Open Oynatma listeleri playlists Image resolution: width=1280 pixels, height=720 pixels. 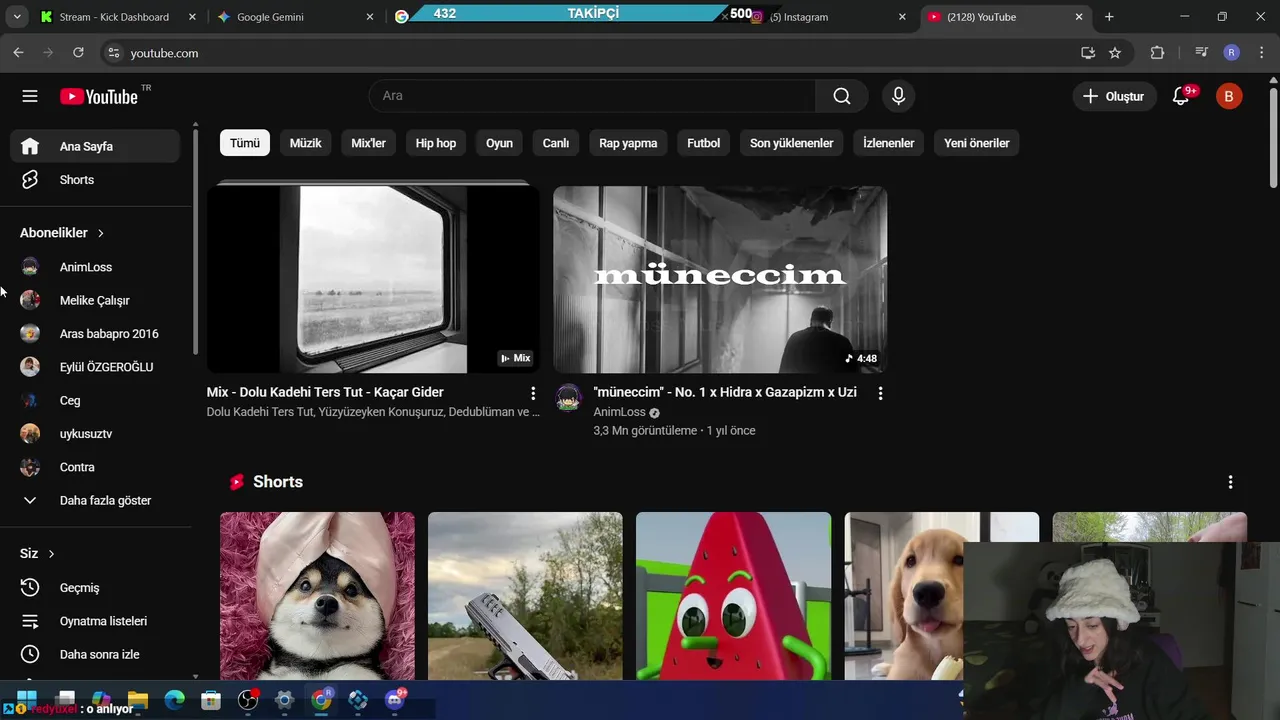tap(95, 621)
